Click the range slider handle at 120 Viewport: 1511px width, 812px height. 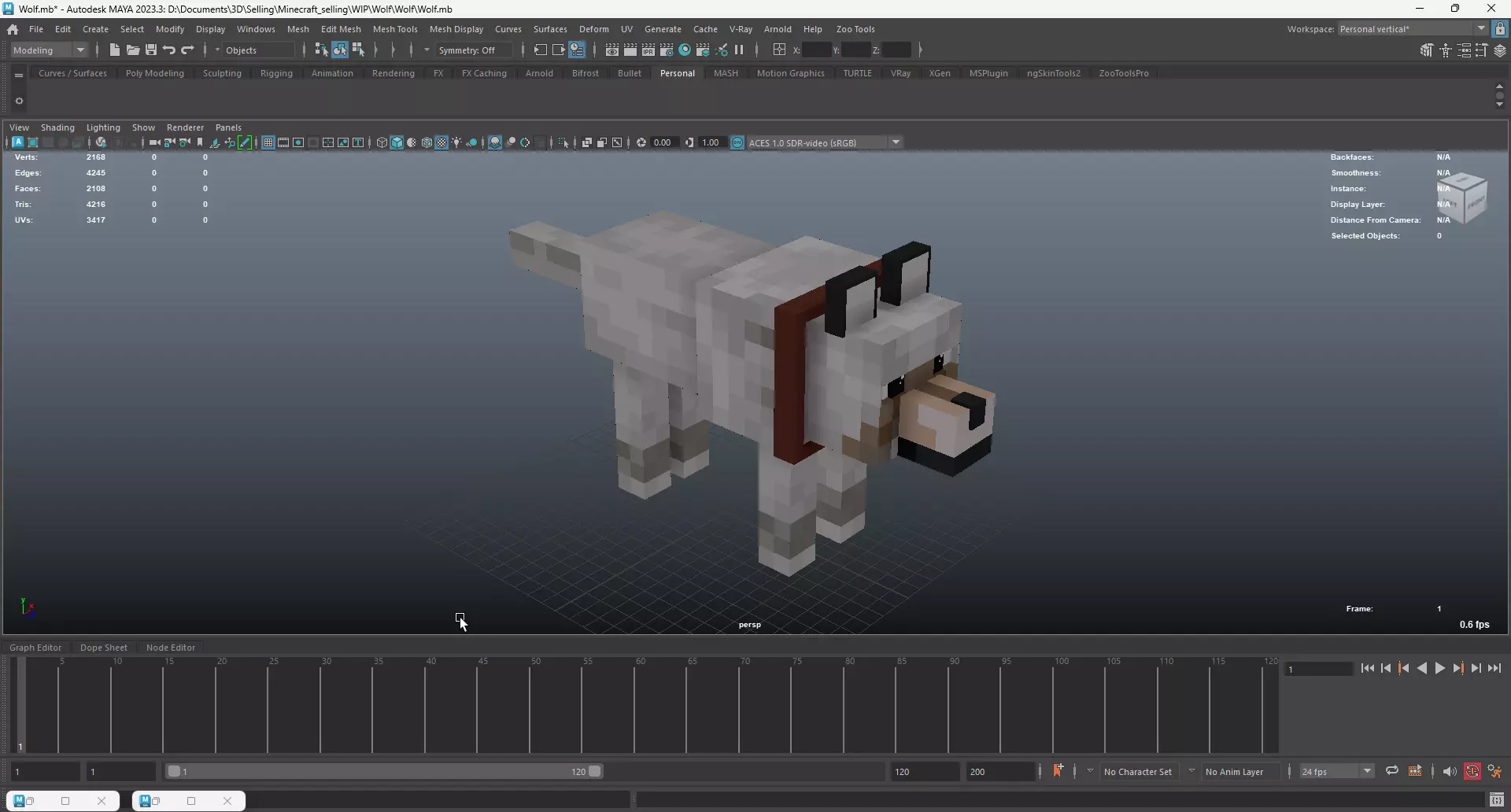[595, 771]
